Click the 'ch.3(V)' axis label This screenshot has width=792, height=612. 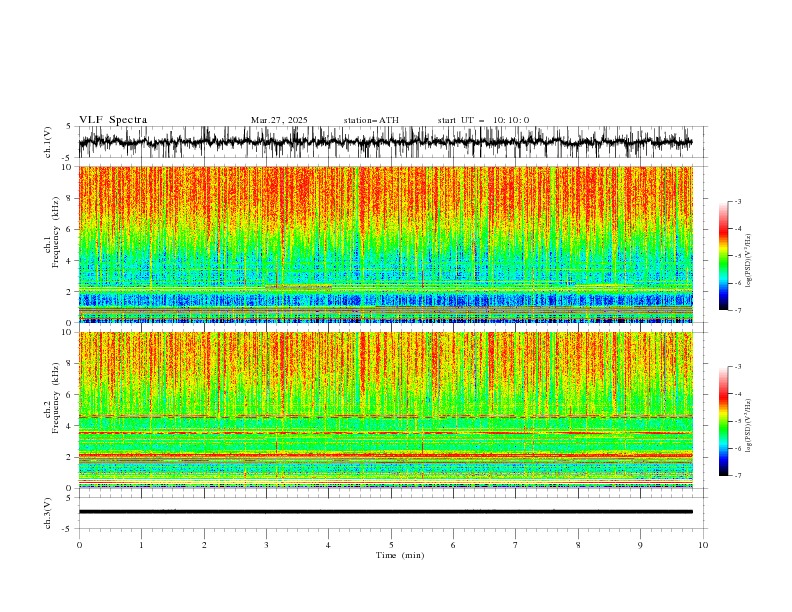tap(48, 513)
